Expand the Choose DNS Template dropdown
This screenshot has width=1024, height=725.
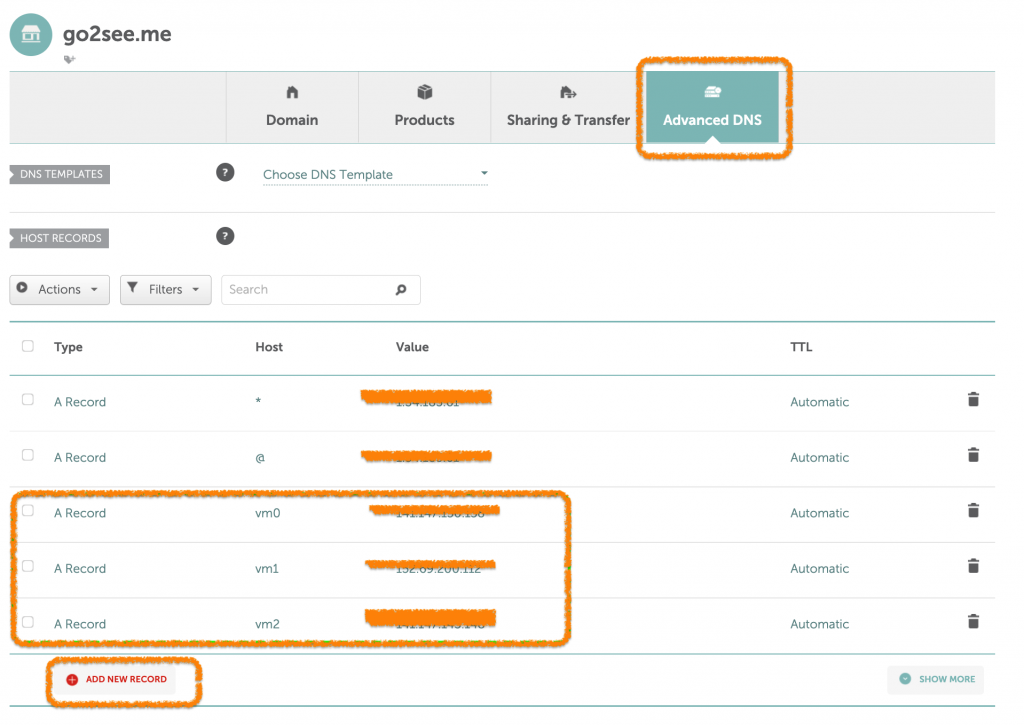pos(375,174)
